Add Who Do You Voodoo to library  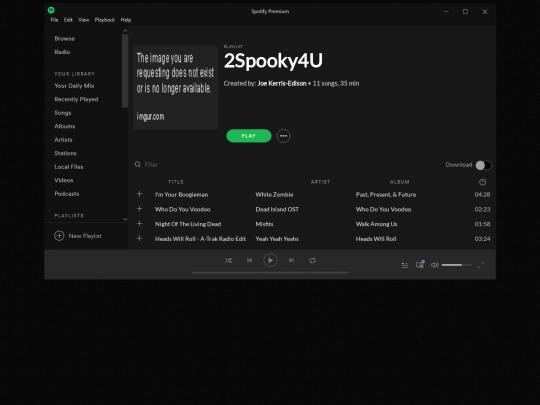[139, 209]
